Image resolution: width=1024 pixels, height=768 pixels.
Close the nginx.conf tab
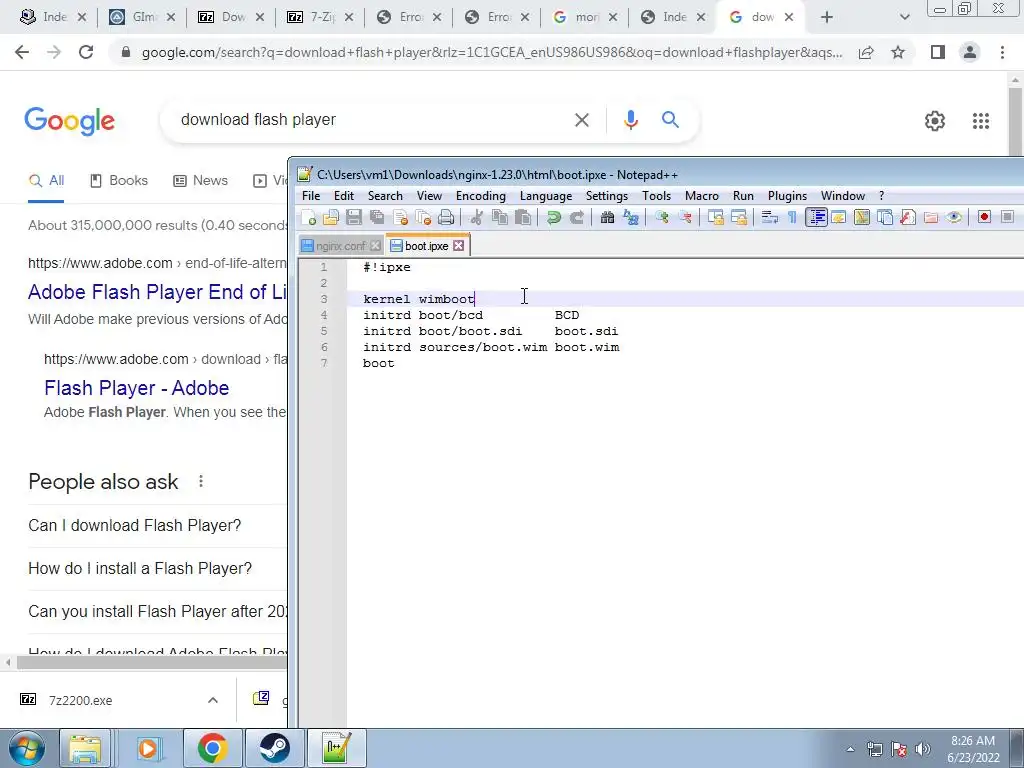coord(375,246)
